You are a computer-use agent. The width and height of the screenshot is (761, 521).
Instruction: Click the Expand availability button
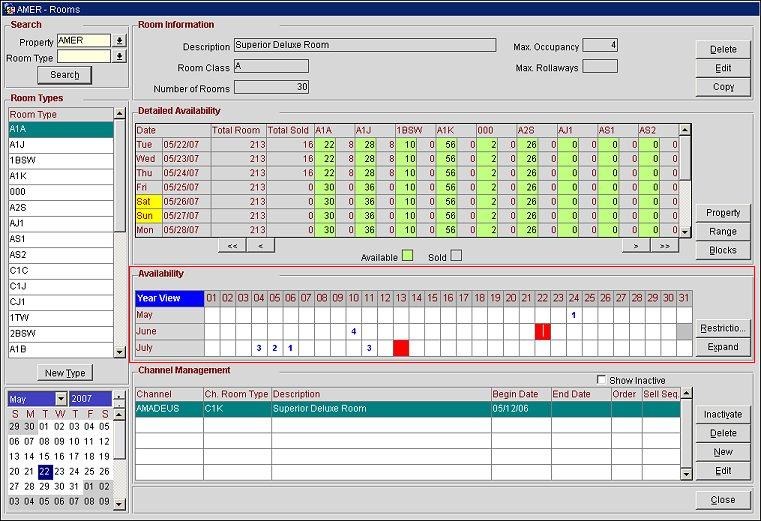coord(722,347)
